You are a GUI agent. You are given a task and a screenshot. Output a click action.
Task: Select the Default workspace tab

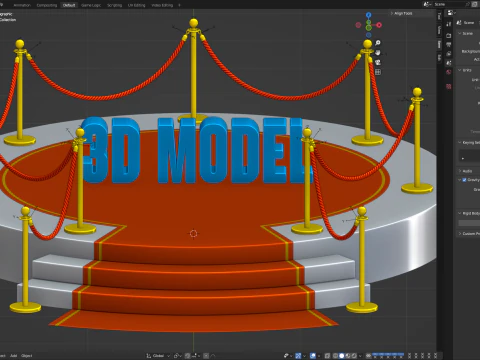[69, 5]
